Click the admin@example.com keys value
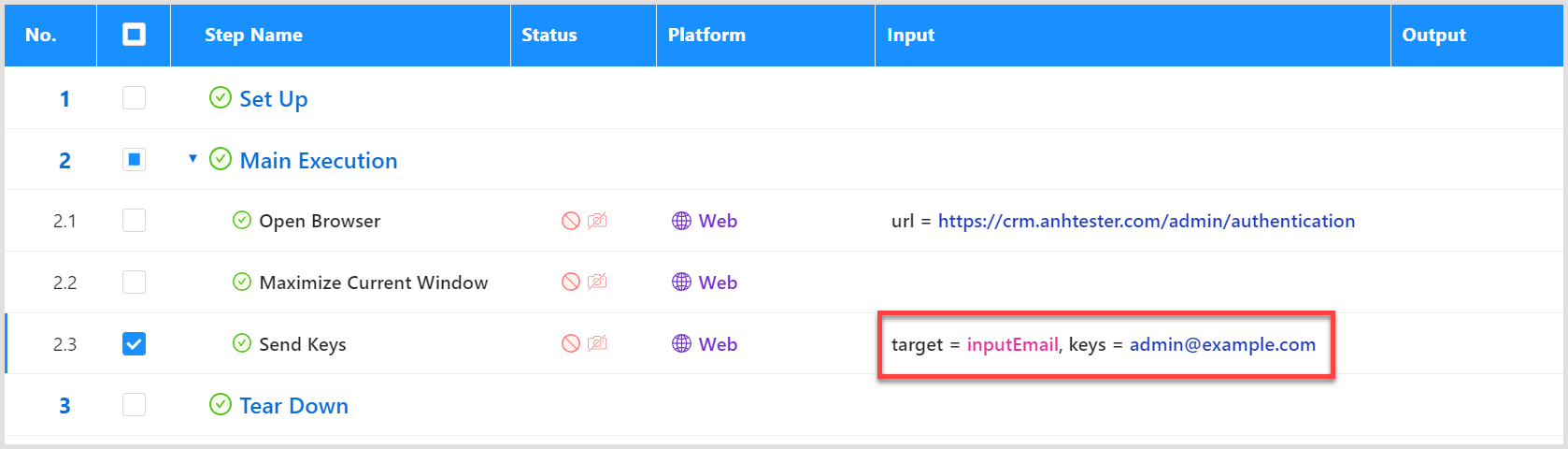Screen dimensions: 1568x449 coord(1222,344)
